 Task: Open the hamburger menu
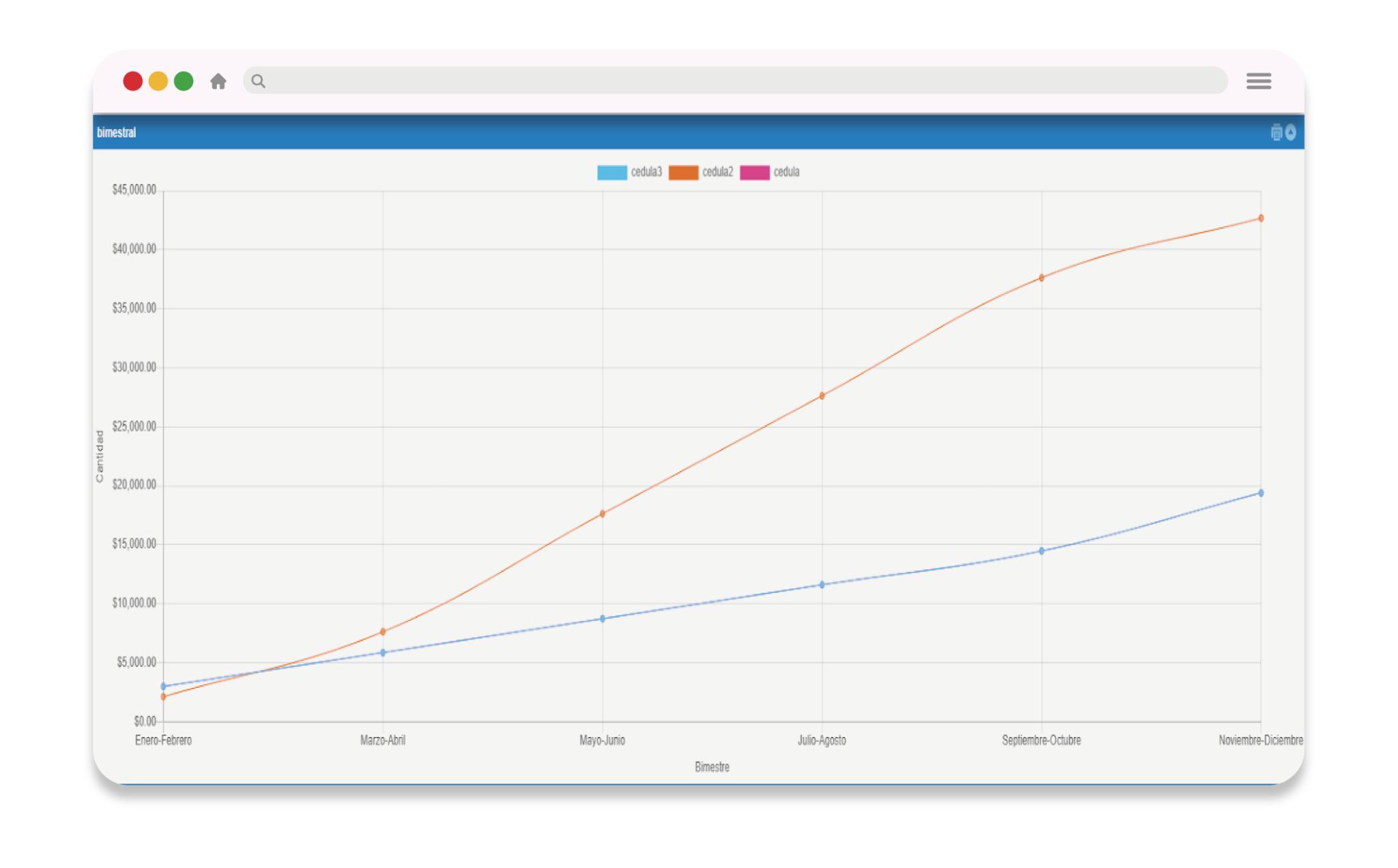tap(1258, 81)
